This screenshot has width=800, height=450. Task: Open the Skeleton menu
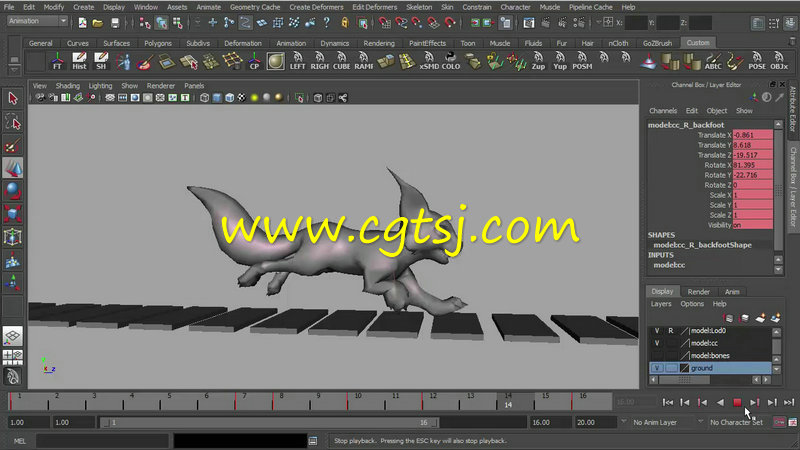419,7
